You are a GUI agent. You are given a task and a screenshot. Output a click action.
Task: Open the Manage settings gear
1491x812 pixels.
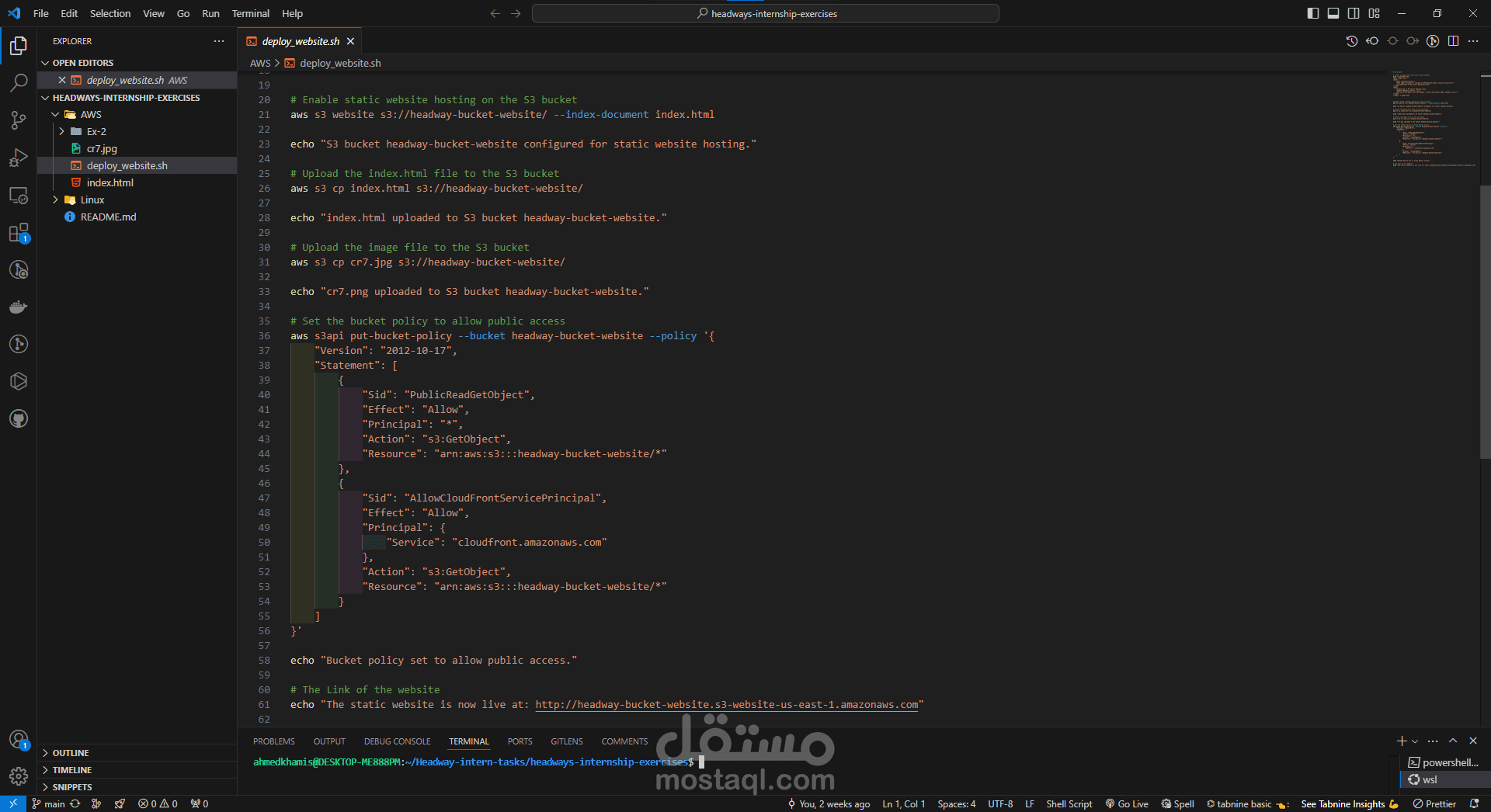click(19, 776)
